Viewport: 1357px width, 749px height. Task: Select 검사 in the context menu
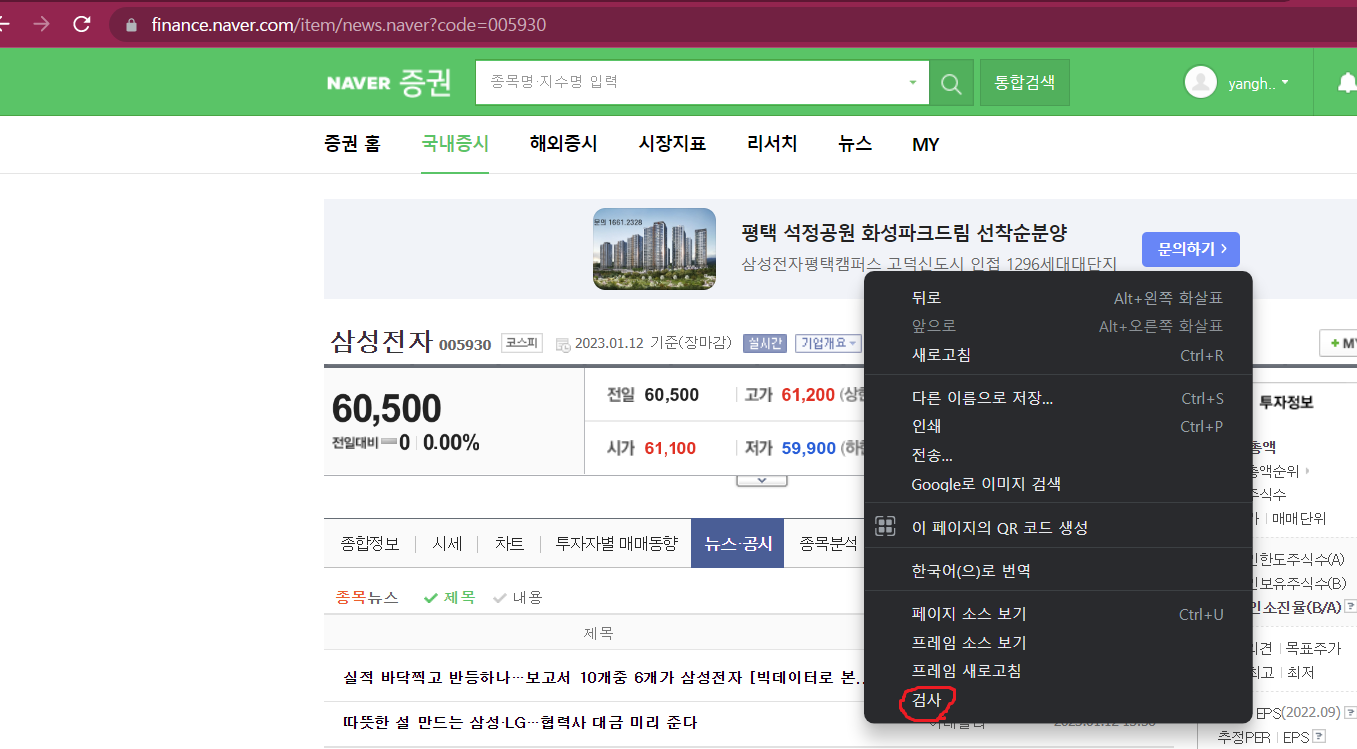coord(926,701)
